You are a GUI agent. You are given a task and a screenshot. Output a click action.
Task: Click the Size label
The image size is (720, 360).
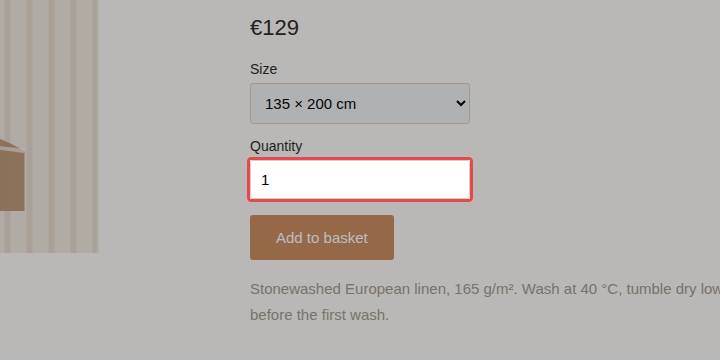tap(264, 69)
